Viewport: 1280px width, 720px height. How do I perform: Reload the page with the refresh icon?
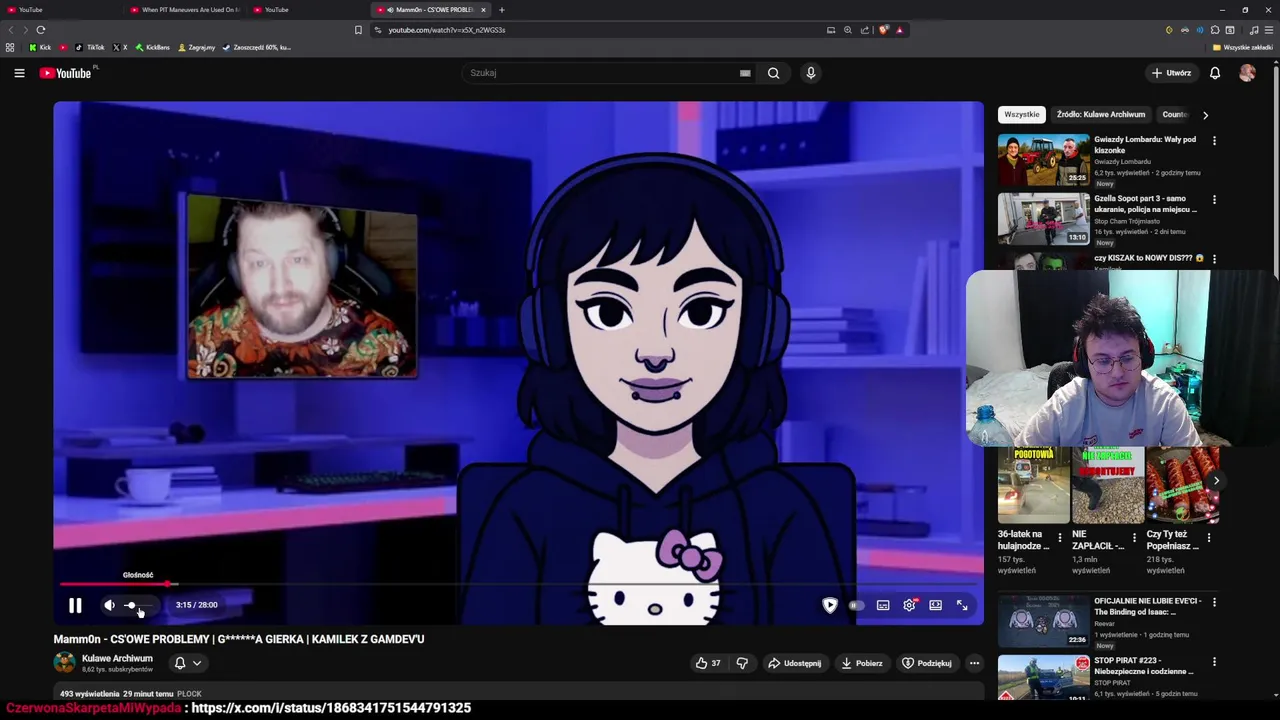(x=40, y=30)
